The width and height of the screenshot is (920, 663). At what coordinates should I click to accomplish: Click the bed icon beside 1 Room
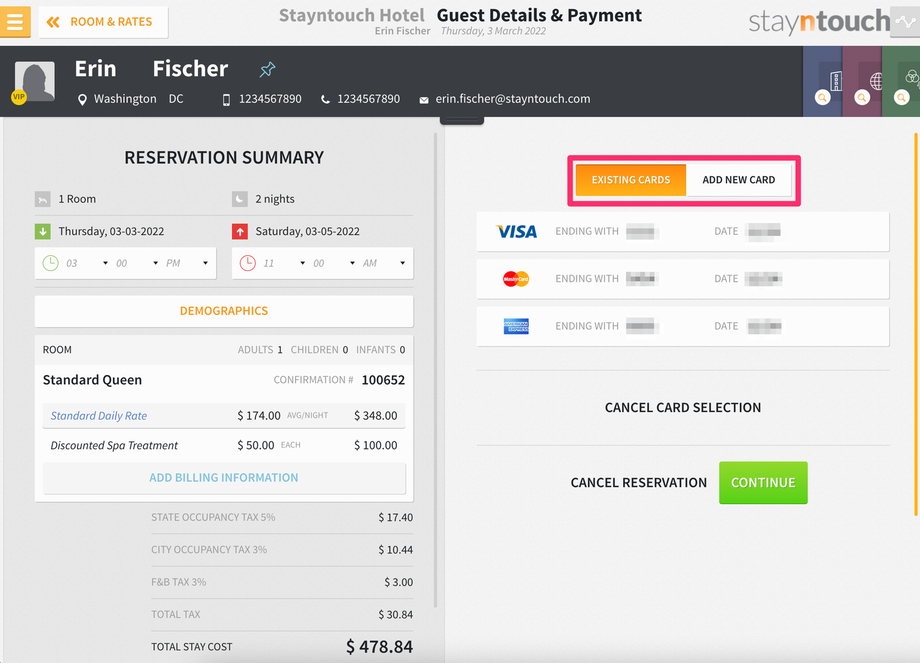pos(43,199)
